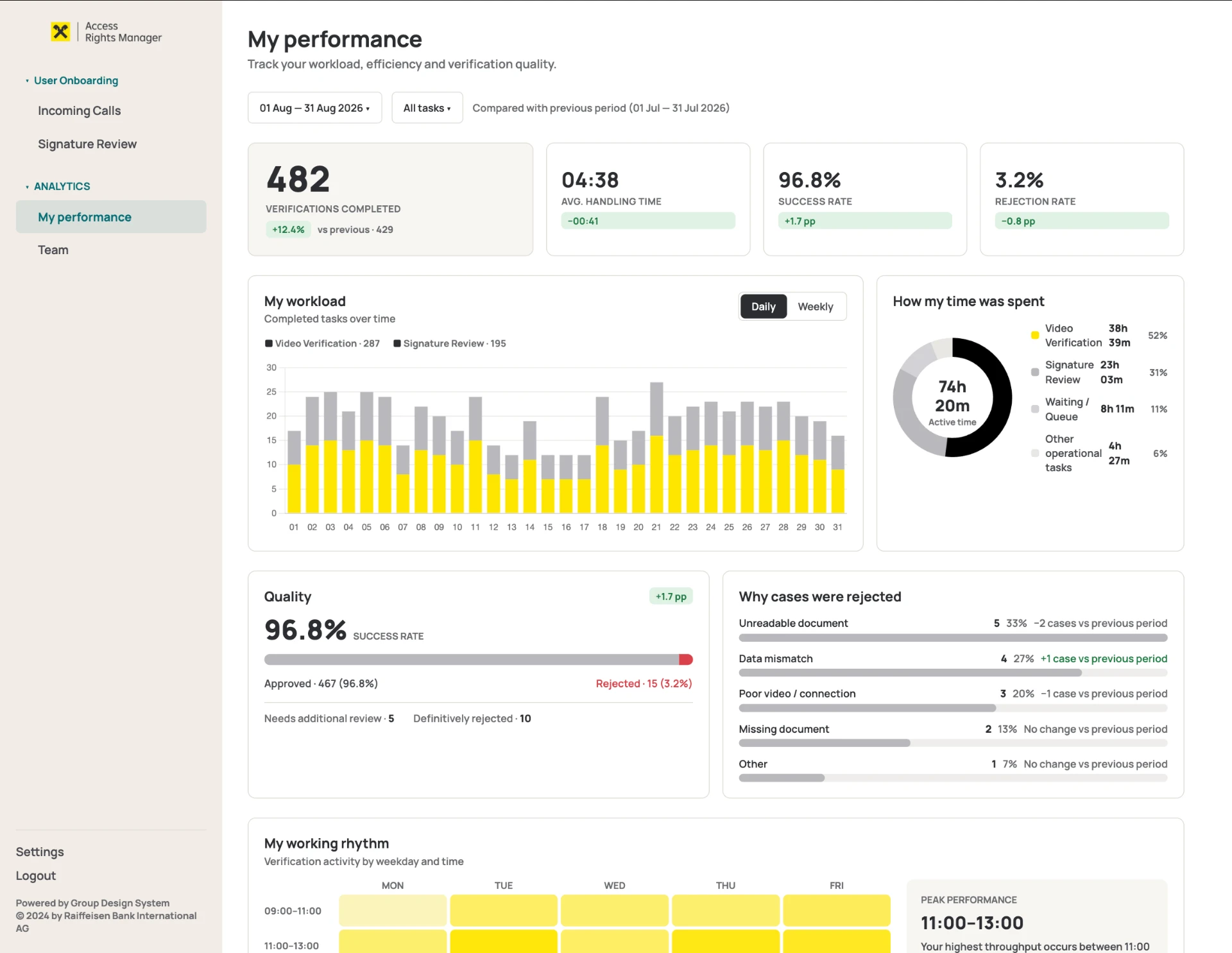Click 'Rejected · 15 (3.2%)' text
The height and width of the screenshot is (953, 1232).
[x=644, y=683]
